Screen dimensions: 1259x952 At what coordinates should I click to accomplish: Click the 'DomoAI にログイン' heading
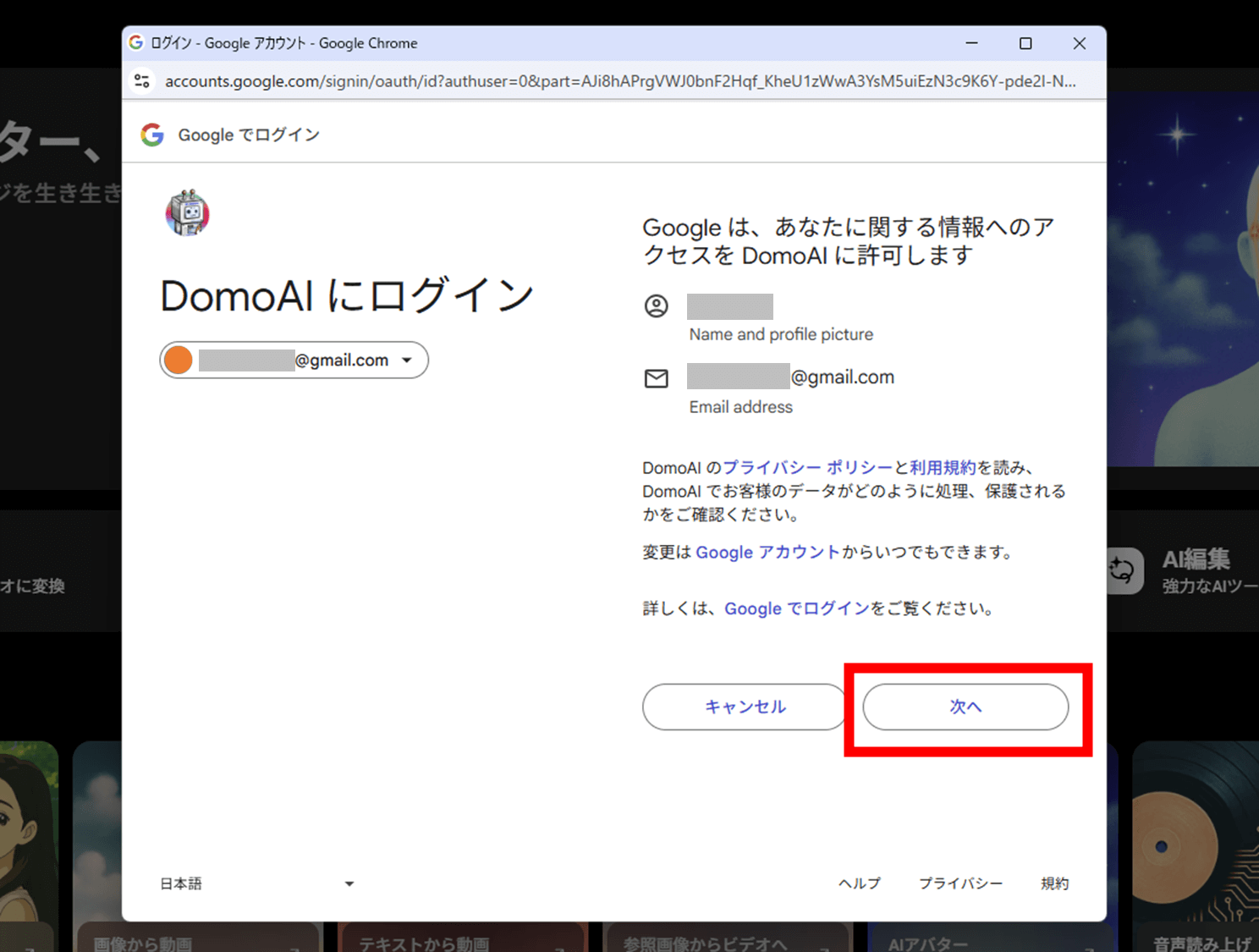click(x=347, y=296)
